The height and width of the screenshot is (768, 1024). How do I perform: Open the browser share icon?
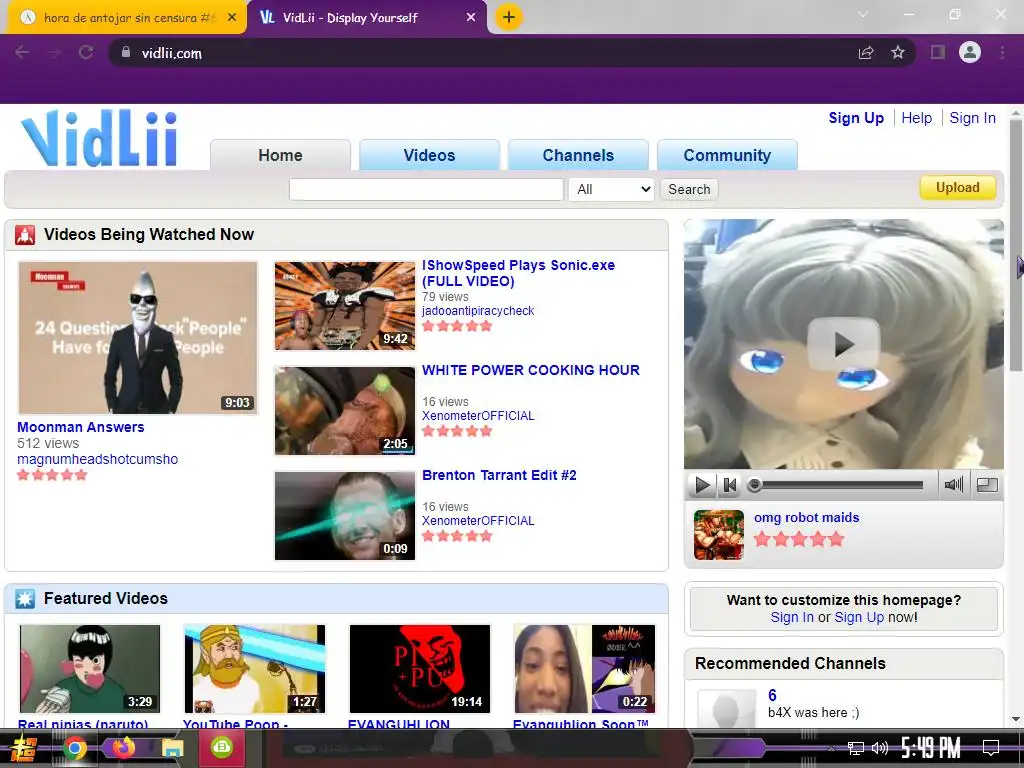click(866, 52)
